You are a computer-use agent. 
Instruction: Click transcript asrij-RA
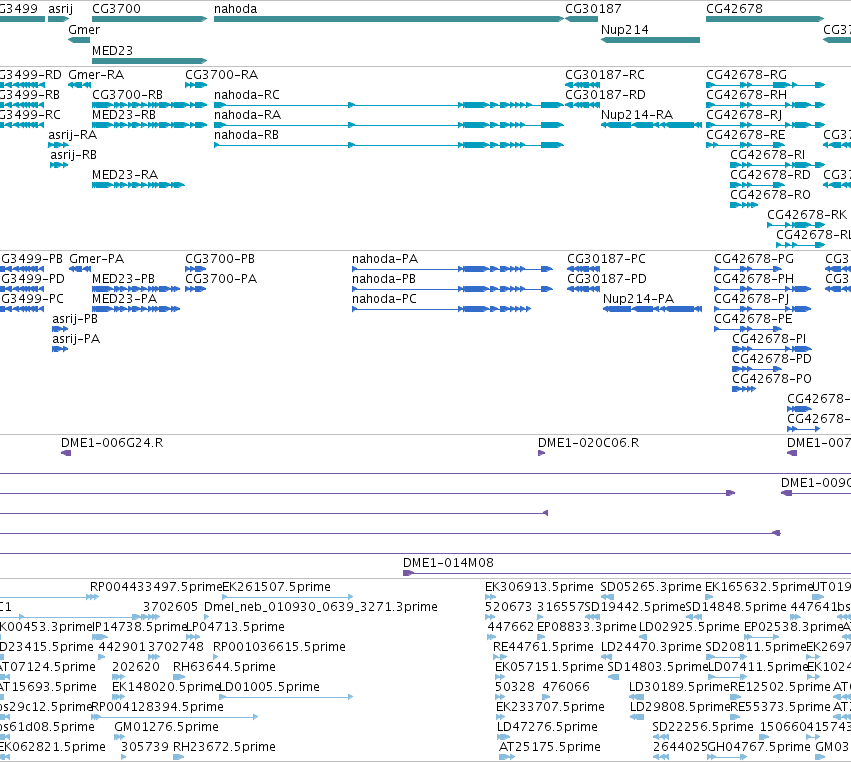[59, 145]
